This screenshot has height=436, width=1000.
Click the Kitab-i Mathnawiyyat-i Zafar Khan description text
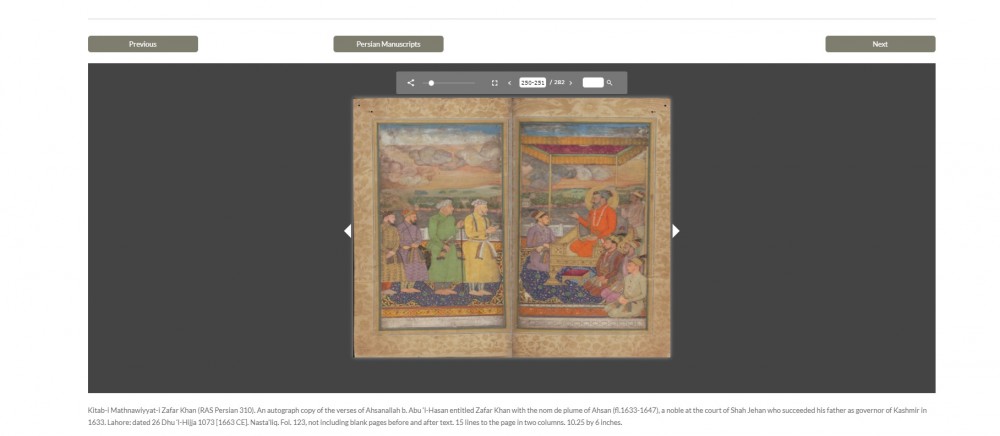click(x=507, y=416)
